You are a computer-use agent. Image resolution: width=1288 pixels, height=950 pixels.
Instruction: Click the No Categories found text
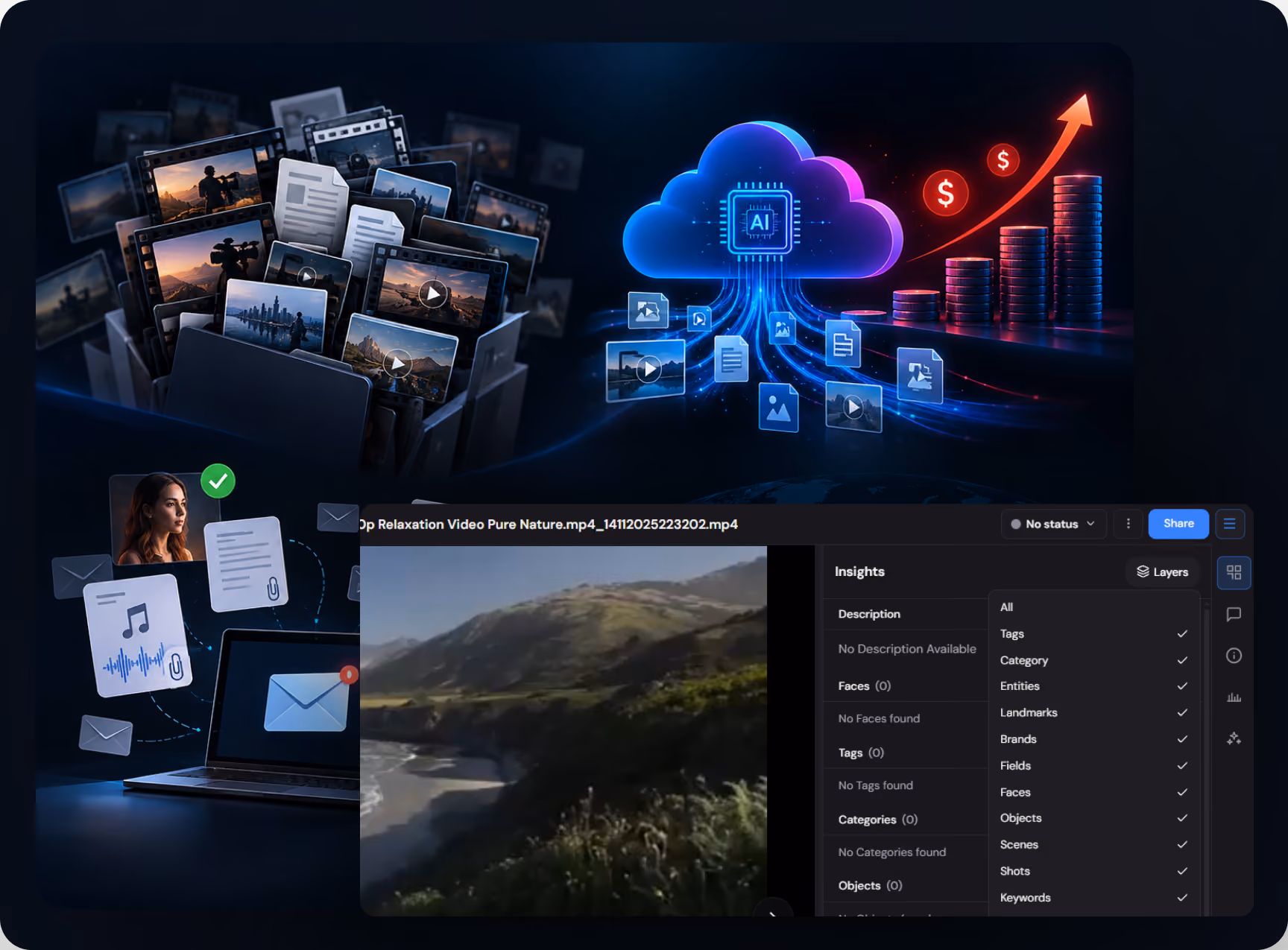coord(891,852)
